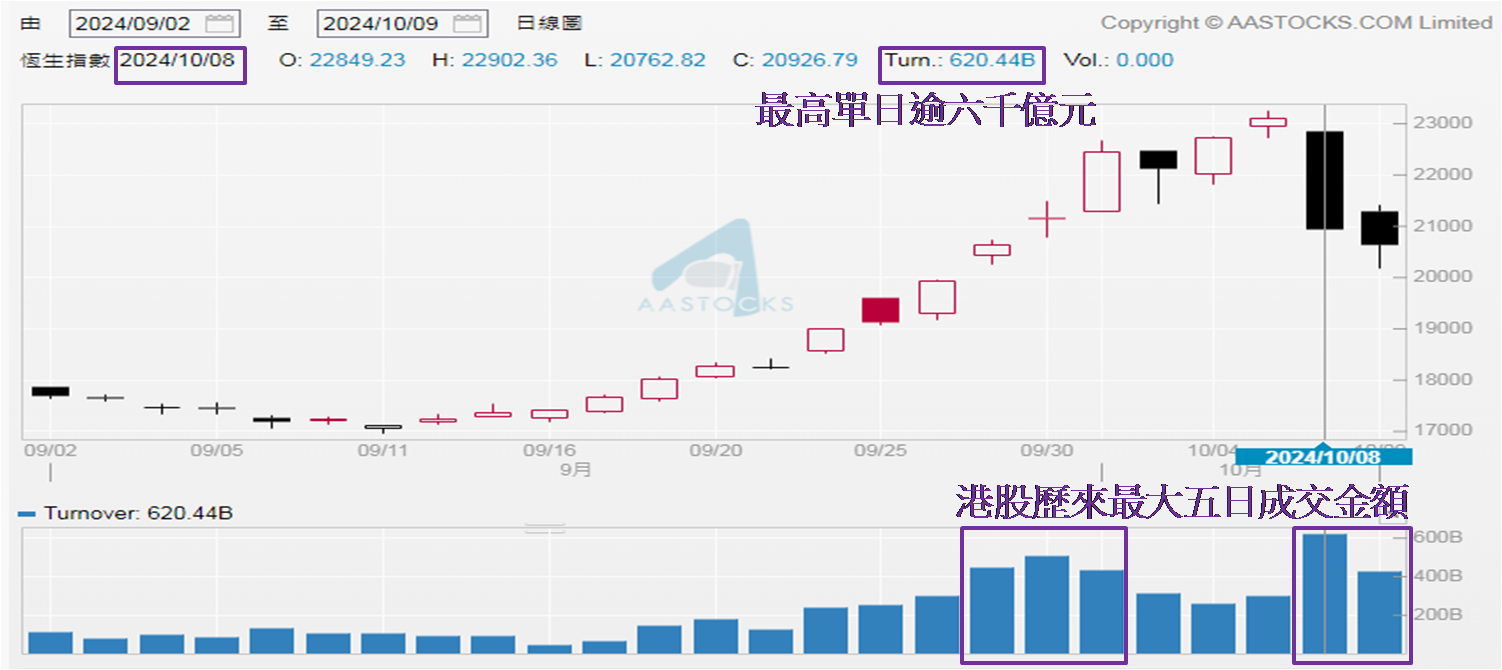Click the end date field showing 2024/10/09
Screen dimensions: 1502x670
coord(383,23)
